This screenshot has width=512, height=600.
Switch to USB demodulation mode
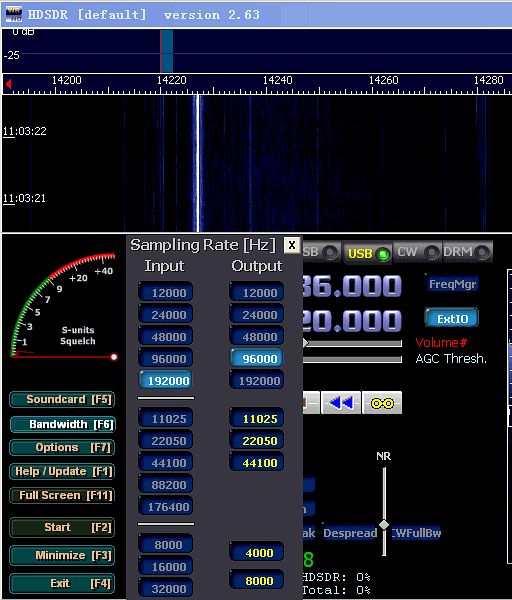pyautogui.click(x=367, y=253)
